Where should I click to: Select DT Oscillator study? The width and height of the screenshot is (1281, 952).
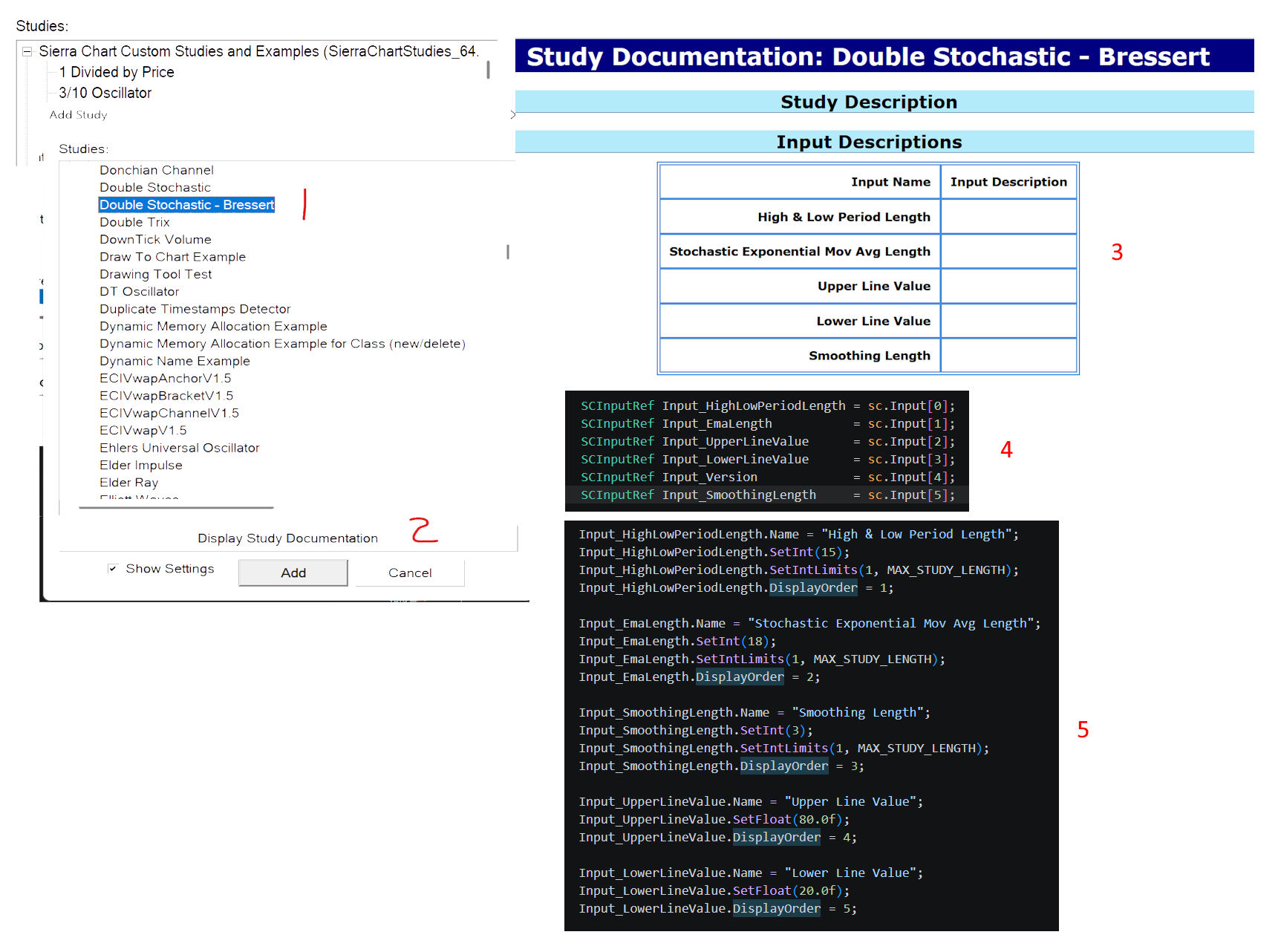click(x=140, y=291)
